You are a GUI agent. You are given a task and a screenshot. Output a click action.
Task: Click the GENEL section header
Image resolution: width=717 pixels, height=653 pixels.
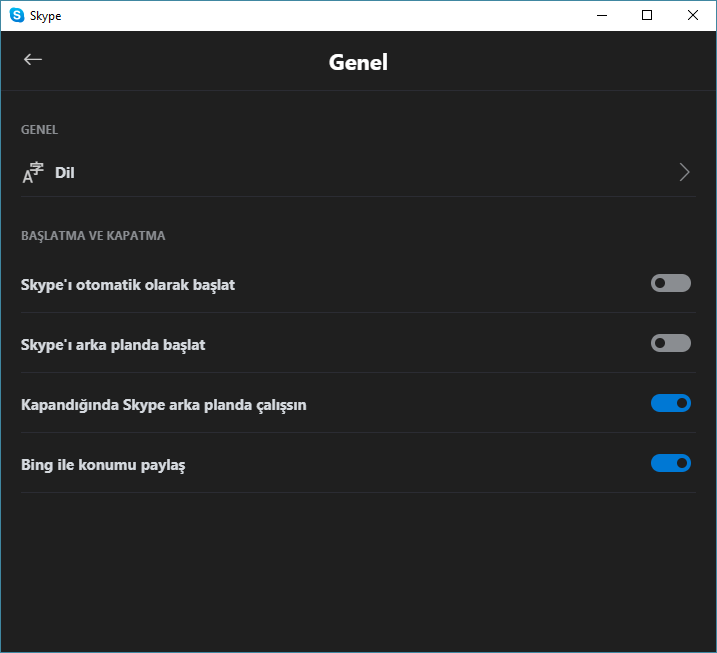pos(39,130)
